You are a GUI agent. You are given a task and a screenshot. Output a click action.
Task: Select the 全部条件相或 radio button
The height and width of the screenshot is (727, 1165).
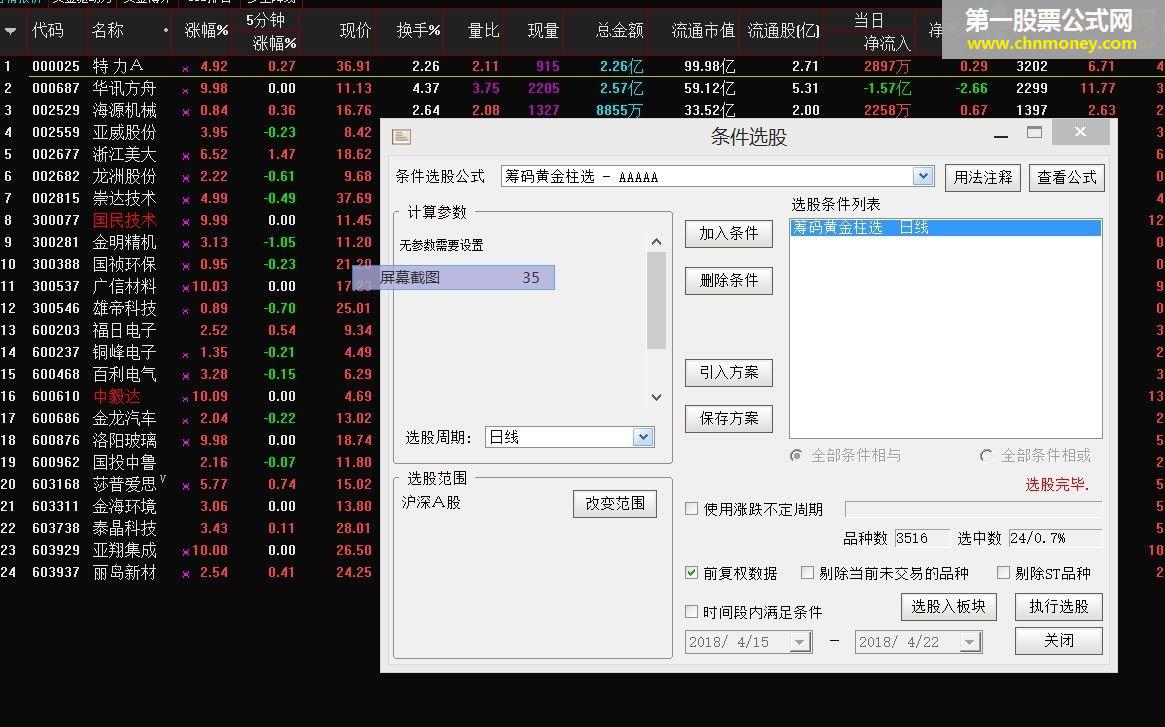[x=986, y=455]
